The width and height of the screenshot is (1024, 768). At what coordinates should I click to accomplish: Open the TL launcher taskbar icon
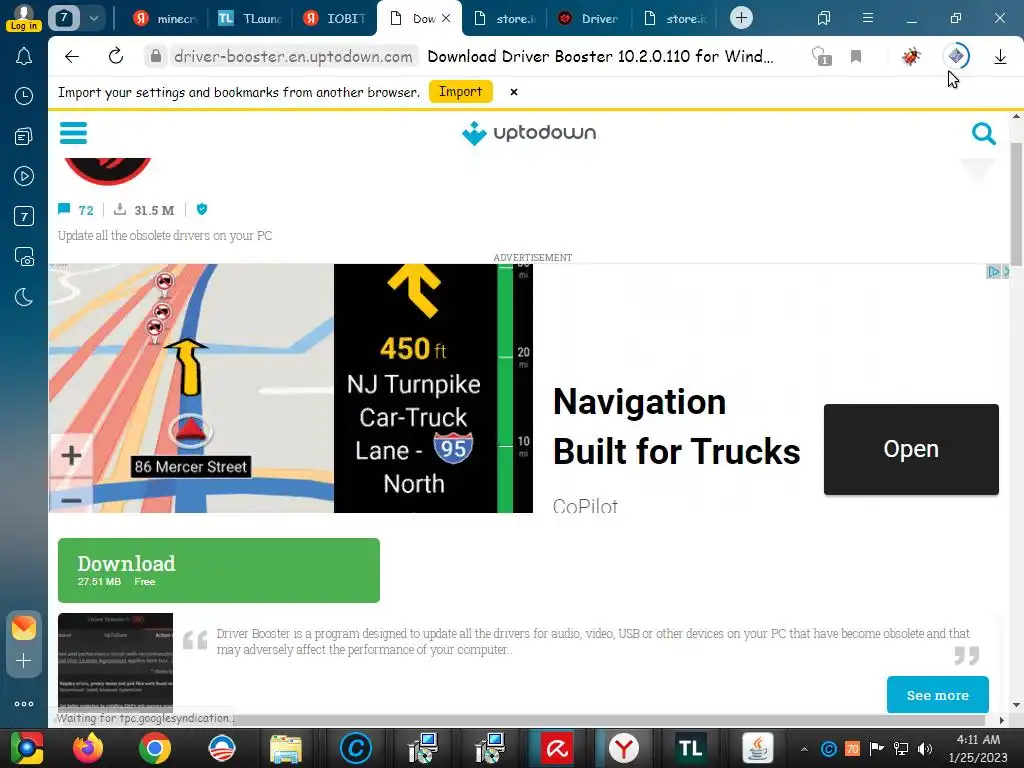point(690,748)
